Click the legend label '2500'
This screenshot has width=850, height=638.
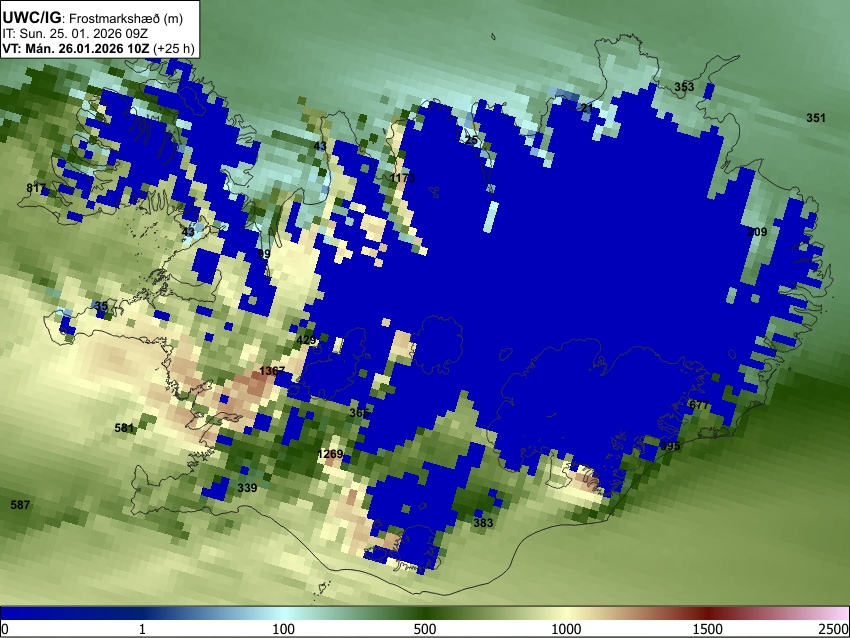(834, 629)
